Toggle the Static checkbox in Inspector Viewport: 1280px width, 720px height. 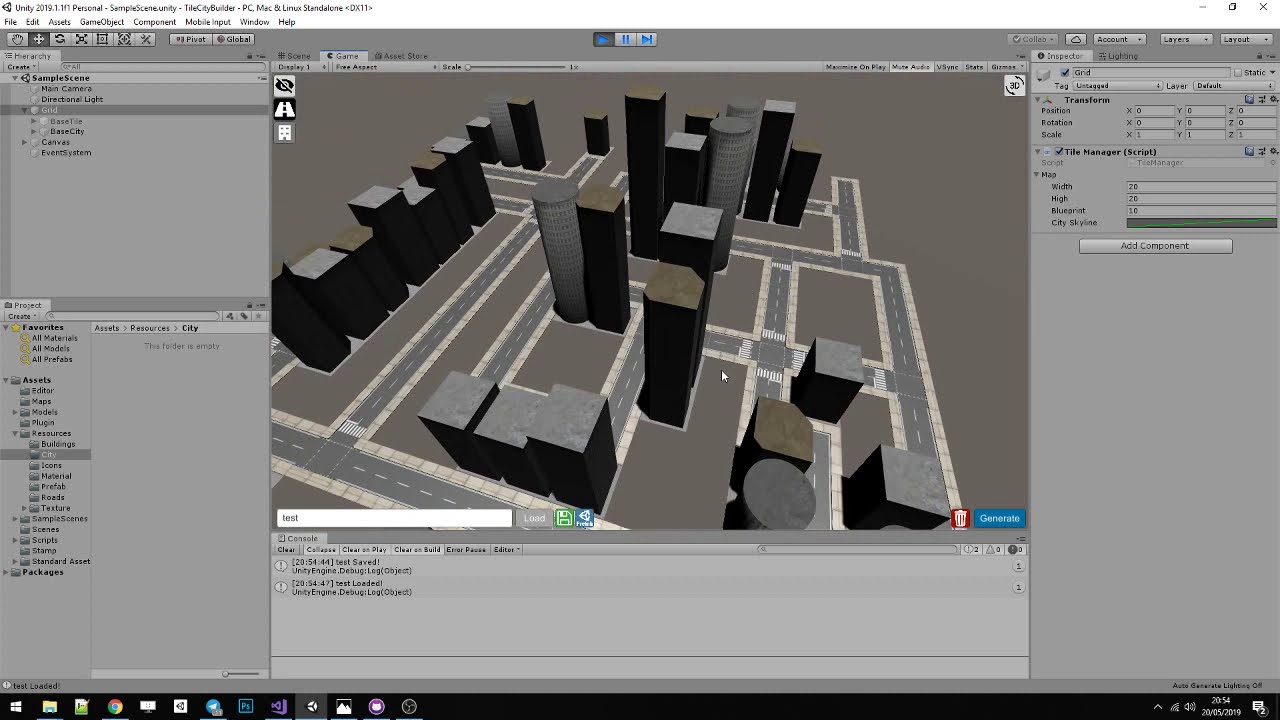pos(1237,73)
